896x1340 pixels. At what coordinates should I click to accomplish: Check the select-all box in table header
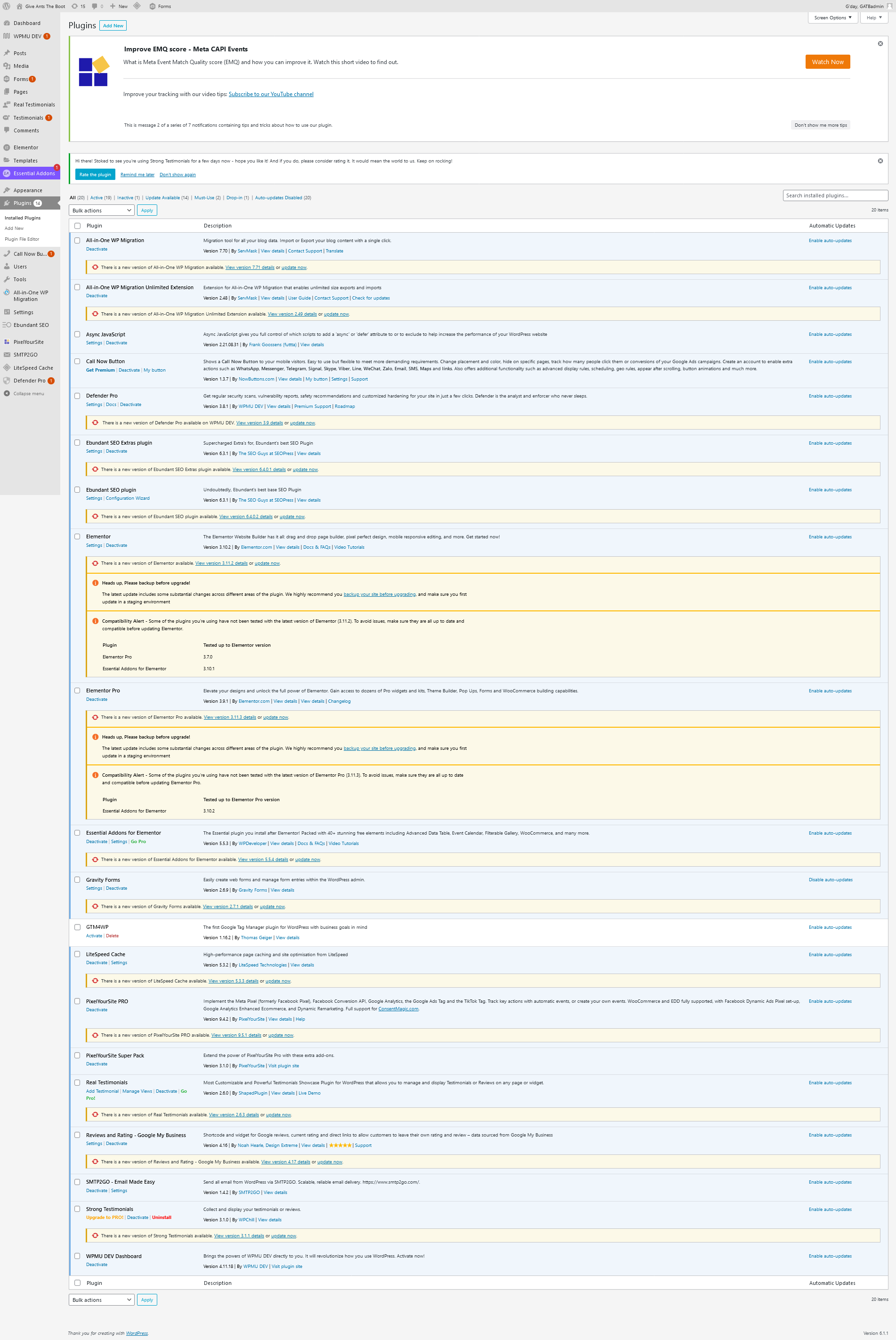tap(77, 226)
